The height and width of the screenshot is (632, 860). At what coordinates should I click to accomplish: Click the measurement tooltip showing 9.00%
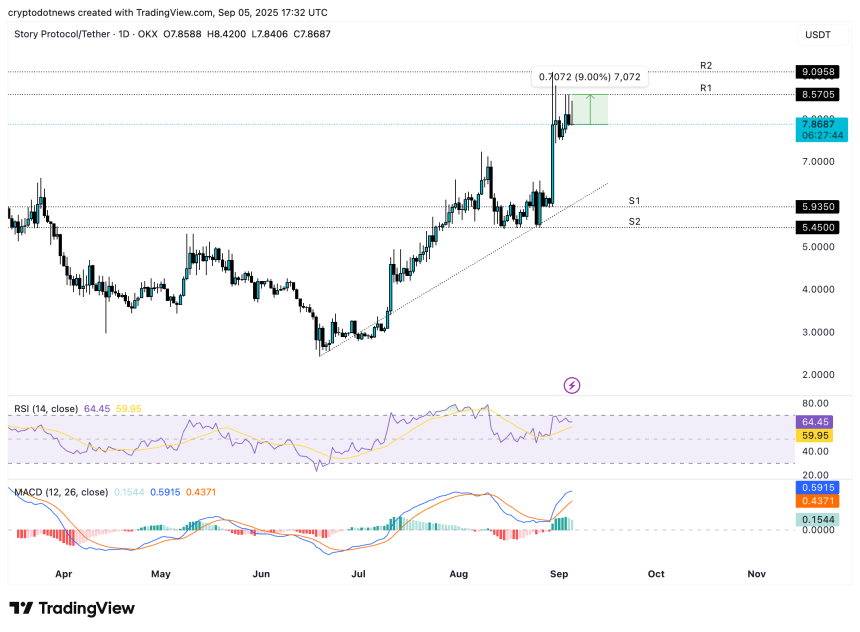591,77
